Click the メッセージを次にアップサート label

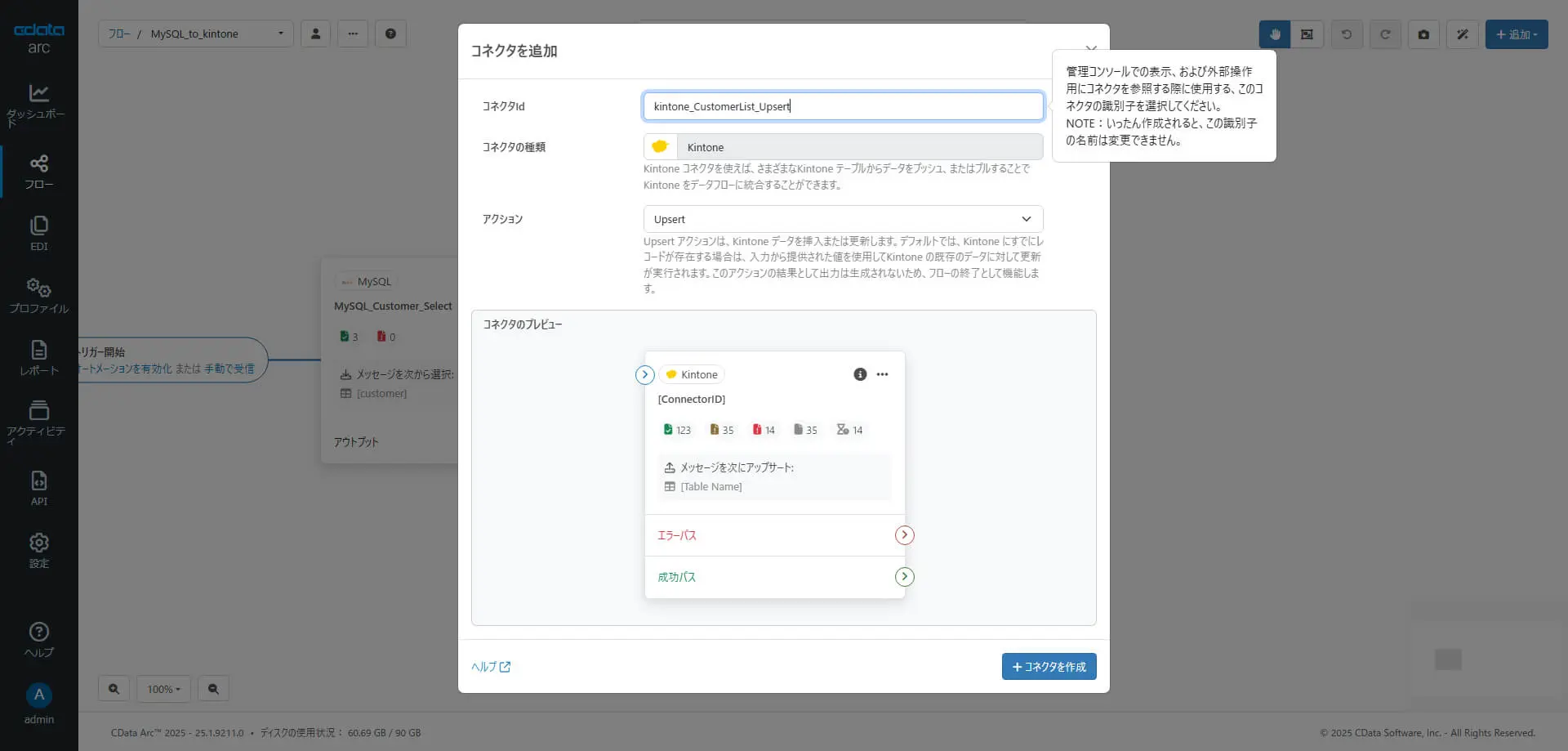click(737, 467)
